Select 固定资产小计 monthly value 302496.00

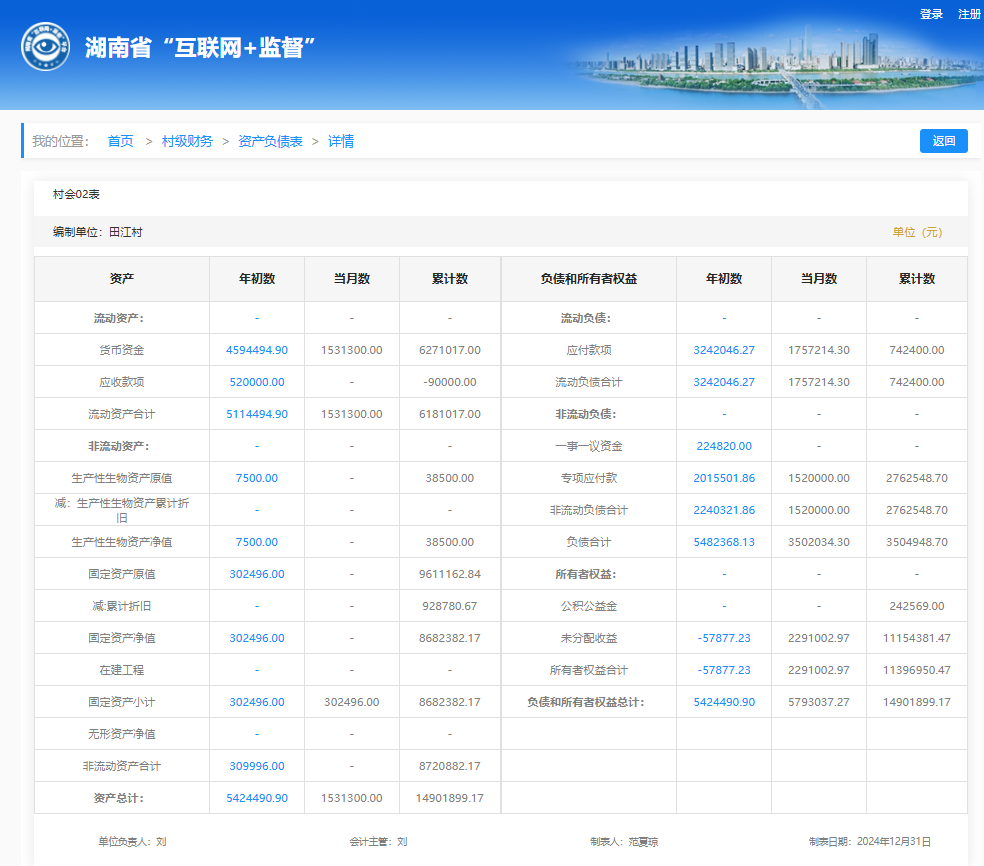click(351, 702)
